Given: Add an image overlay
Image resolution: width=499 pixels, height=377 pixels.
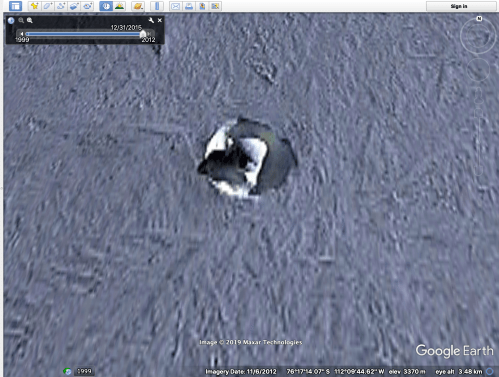Looking at the screenshot, I should tap(74, 6).
